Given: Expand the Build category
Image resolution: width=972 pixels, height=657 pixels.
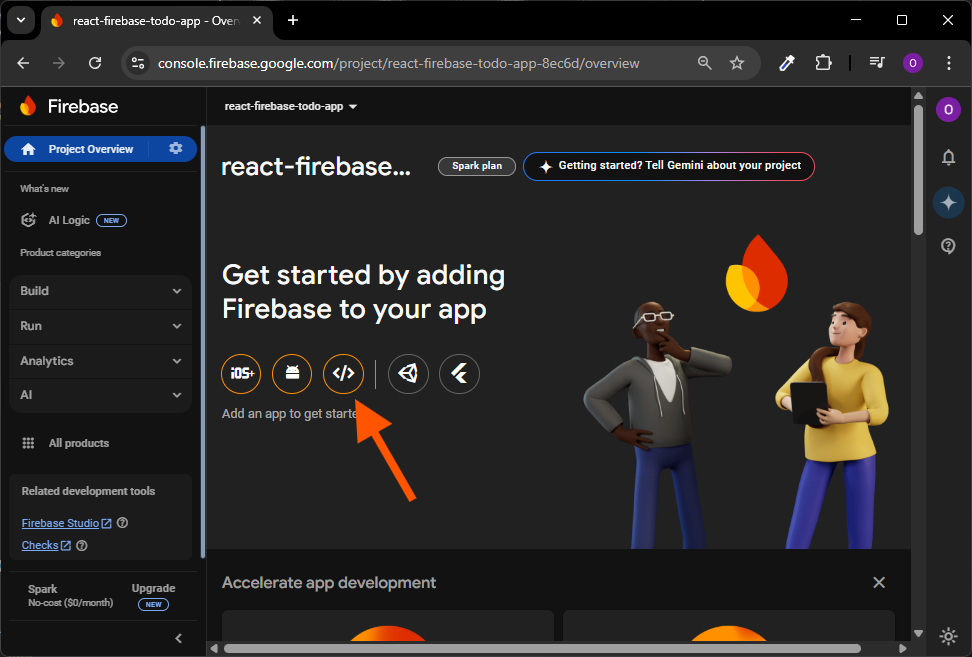Looking at the screenshot, I should [x=100, y=291].
